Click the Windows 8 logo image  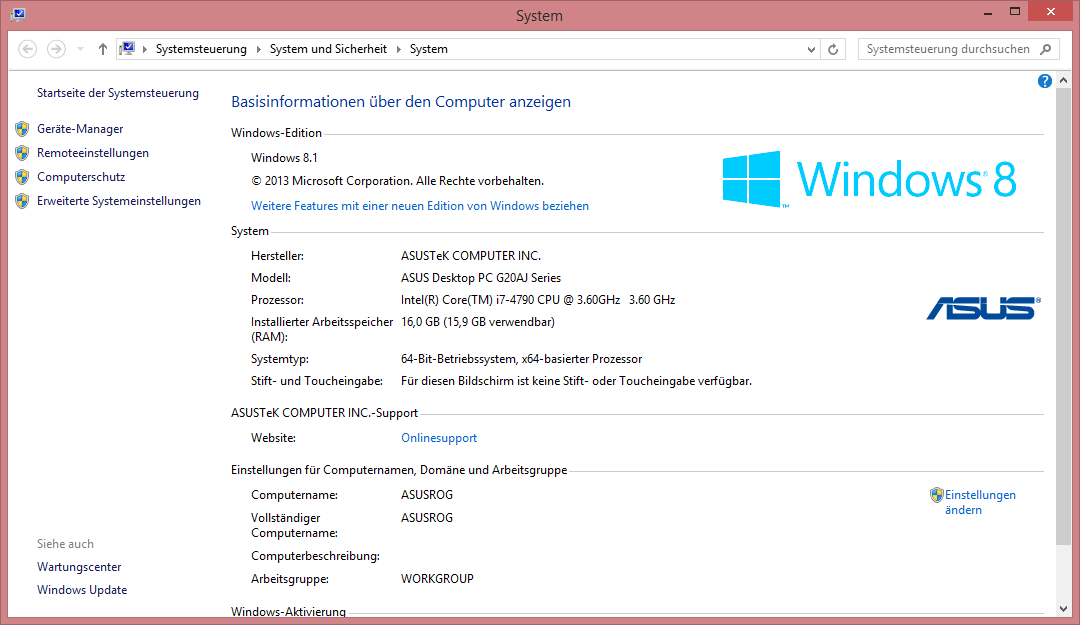[x=869, y=179]
